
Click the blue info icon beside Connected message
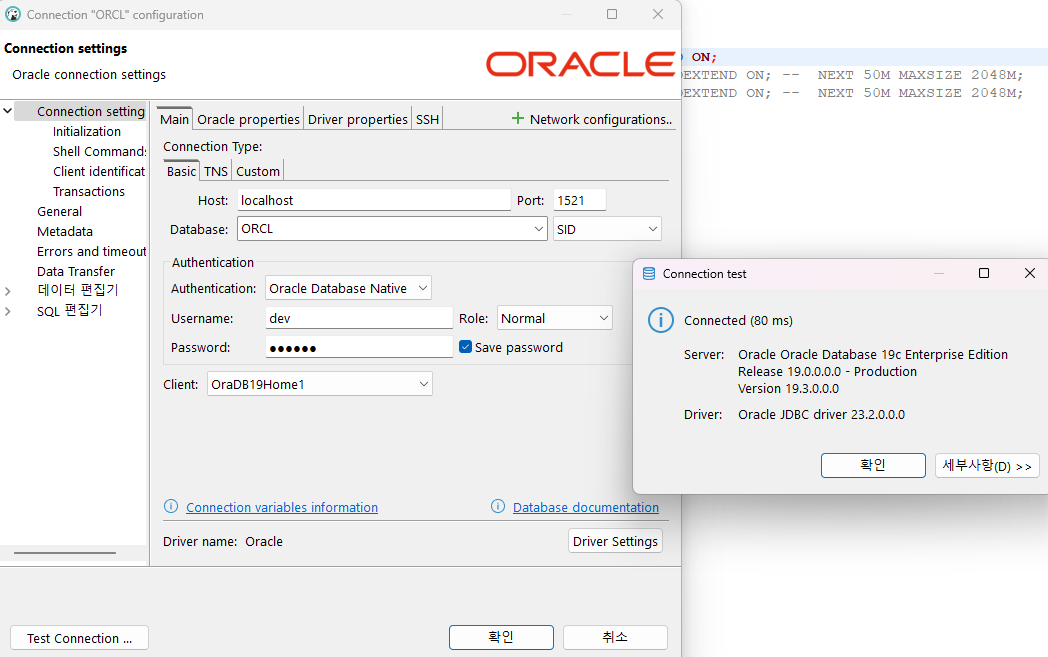[x=660, y=320]
